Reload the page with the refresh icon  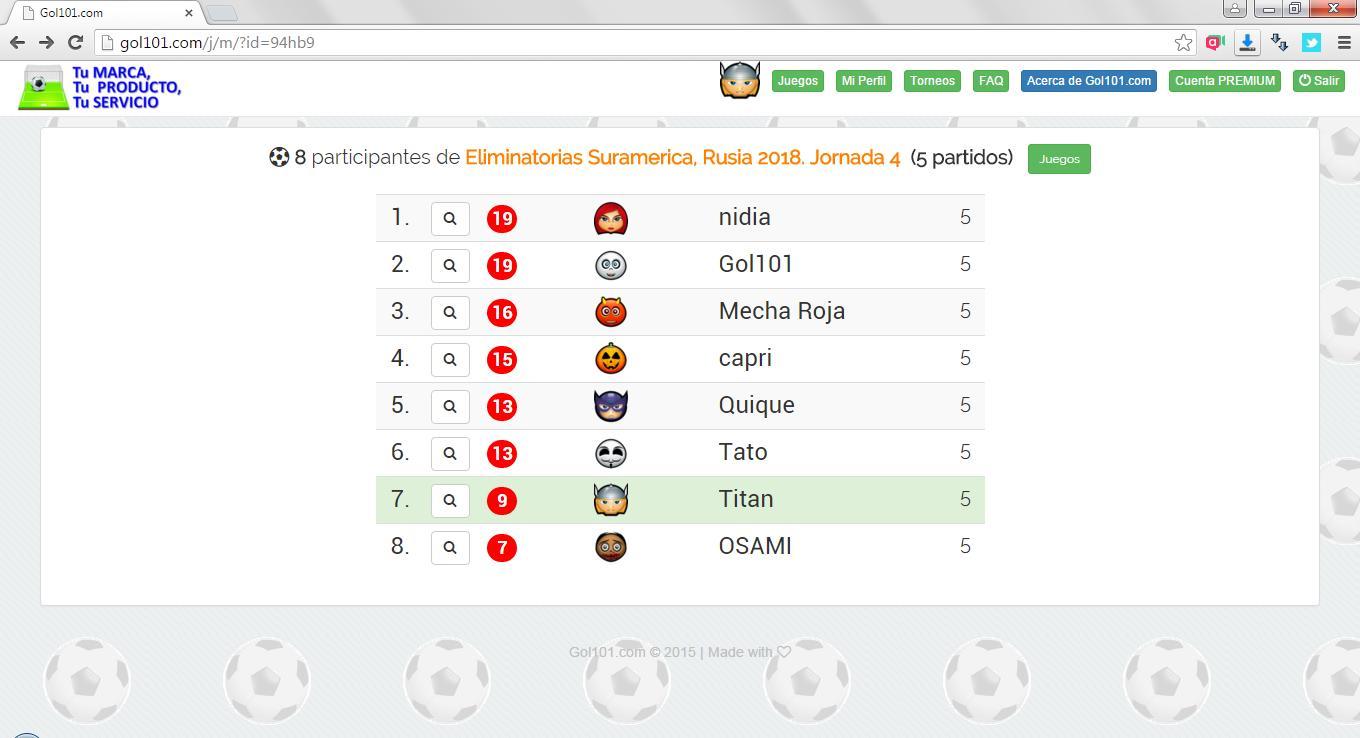(x=75, y=42)
